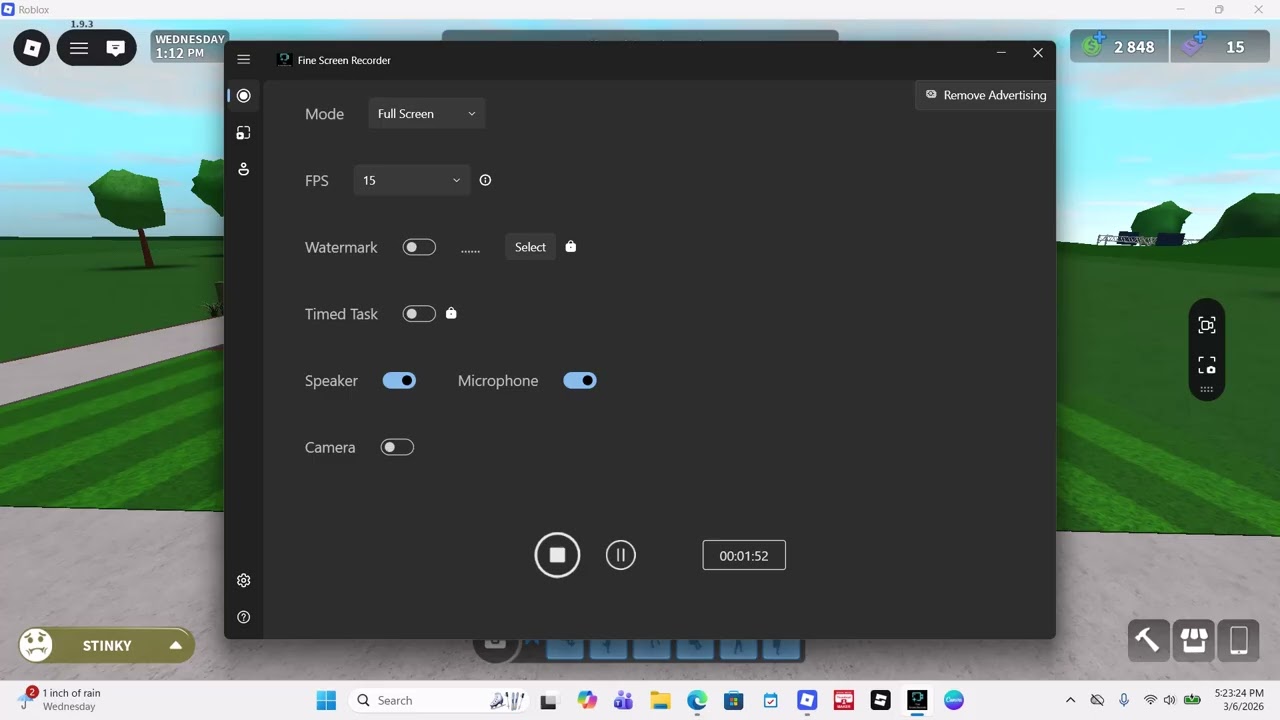Disable the Speaker switch
Viewport: 1280px width, 720px height.
point(399,380)
